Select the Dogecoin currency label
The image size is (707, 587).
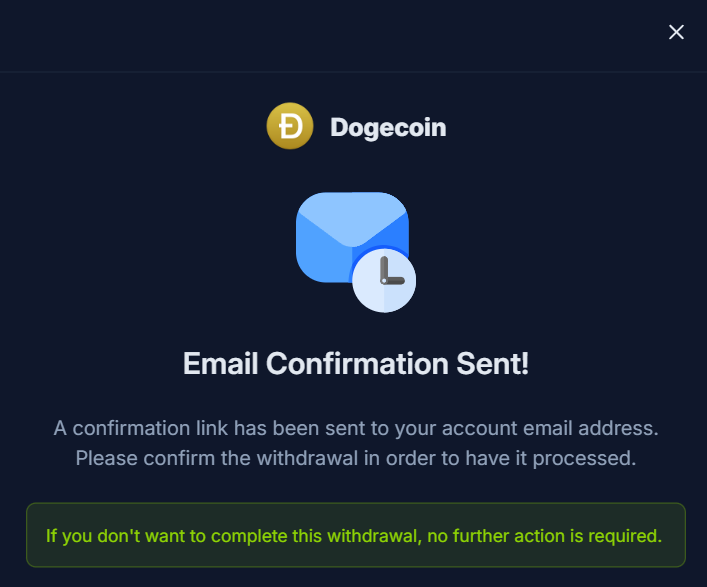[388, 127]
